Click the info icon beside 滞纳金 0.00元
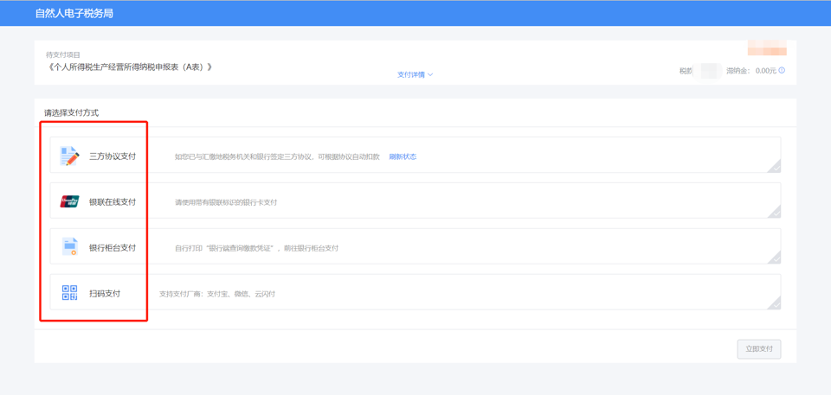Screen dimensions: 832x396 [x=781, y=70]
